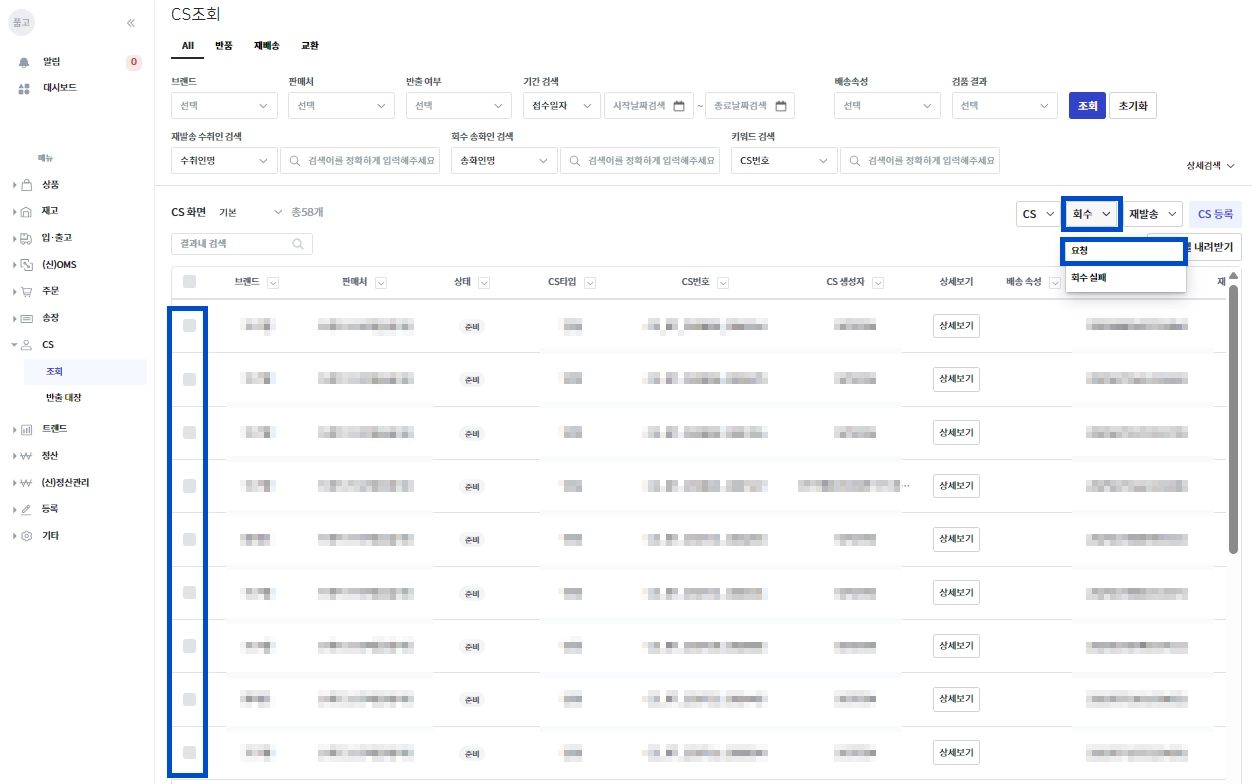Click the CS 등록 button
The width and height of the screenshot is (1252, 784).
pos(1216,214)
